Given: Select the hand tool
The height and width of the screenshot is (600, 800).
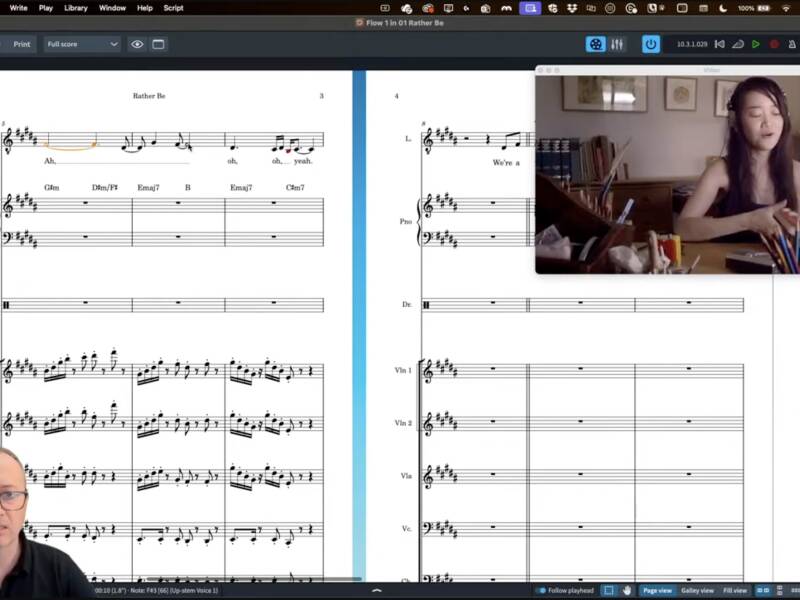Looking at the screenshot, I should click(627, 591).
